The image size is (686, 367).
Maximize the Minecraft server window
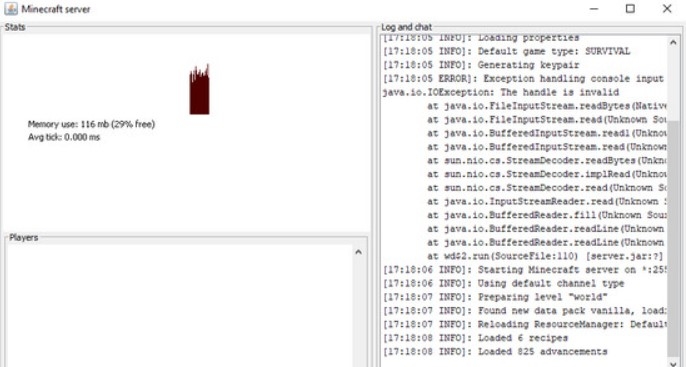[x=630, y=9]
